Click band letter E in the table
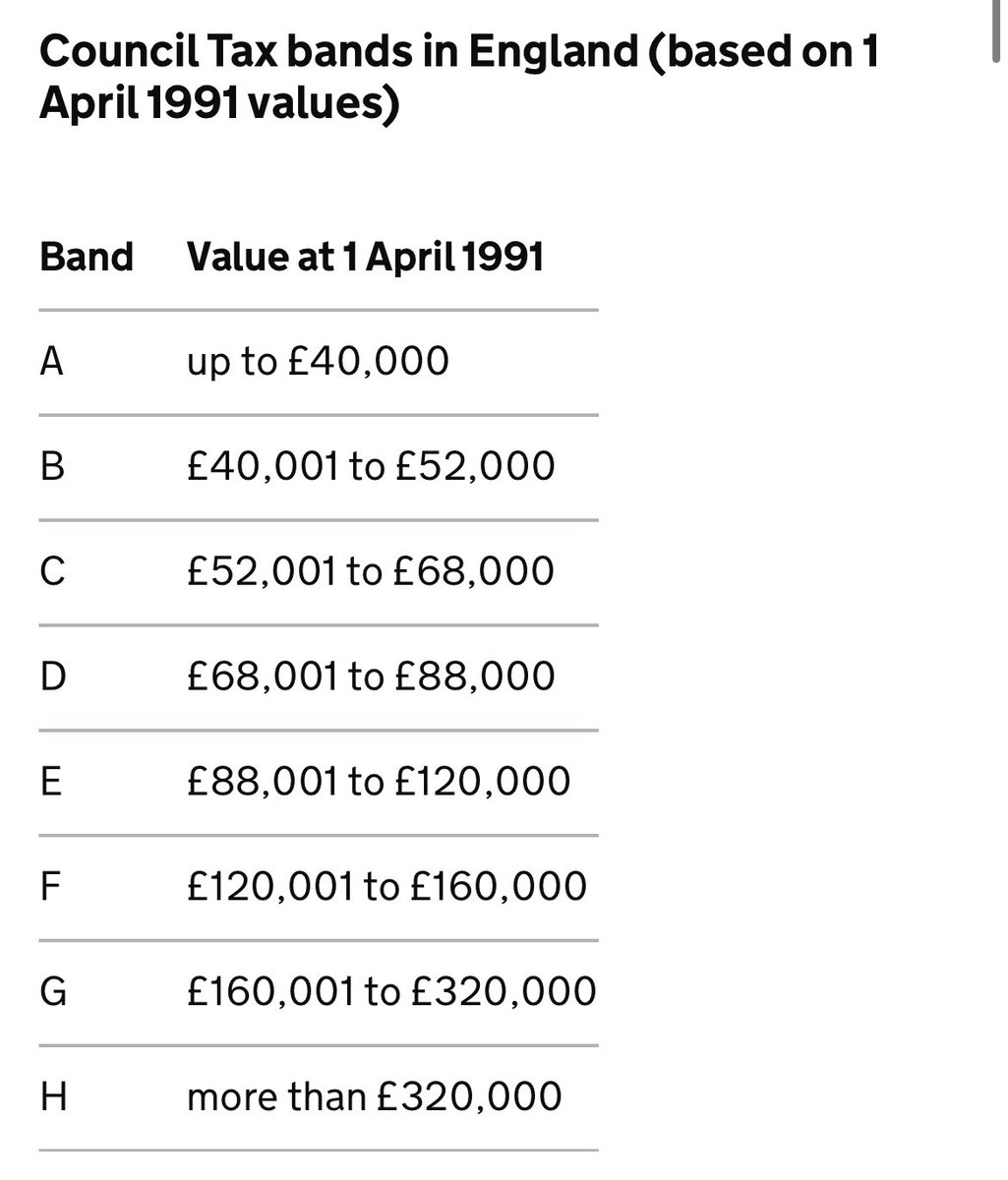The height and width of the screenshot is (1180, 1008). 51,783
